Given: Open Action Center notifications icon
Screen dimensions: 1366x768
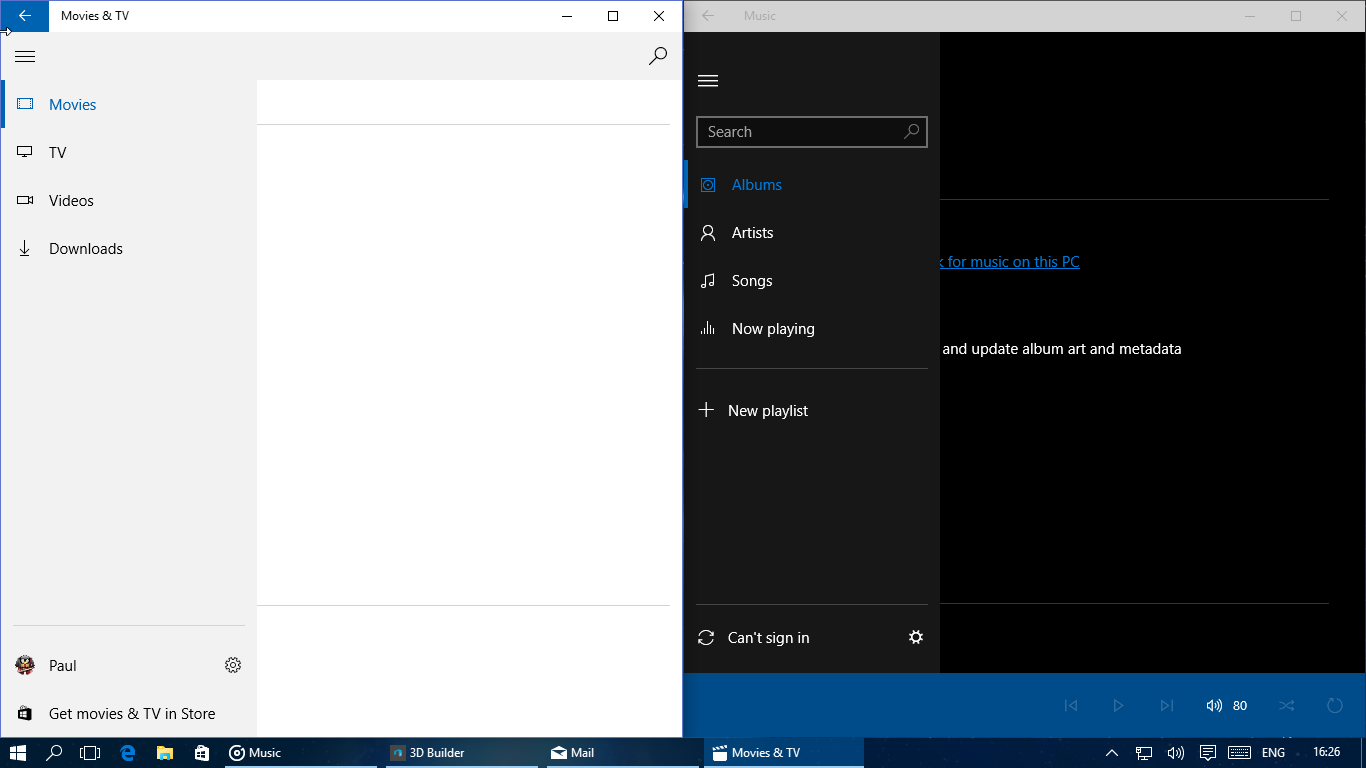Looking at the screenshot, I should pyautogui.click(x=1208, y=753).
